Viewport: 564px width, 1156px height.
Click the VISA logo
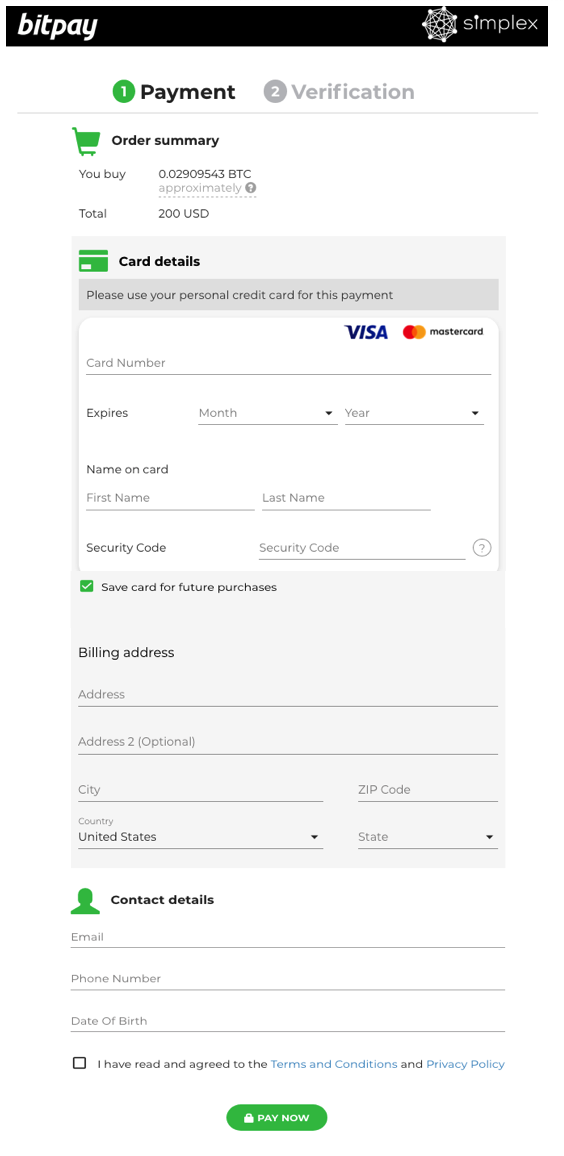(366, 332)
